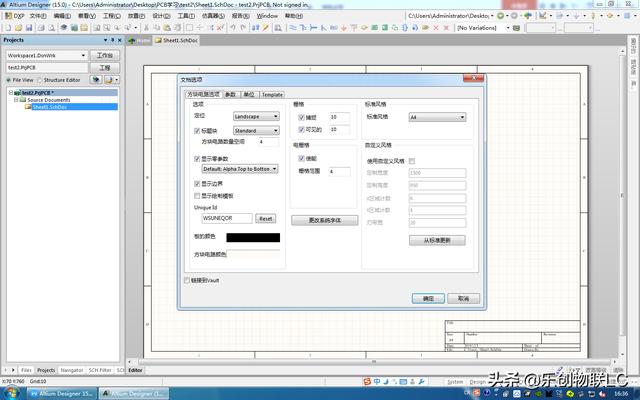This screenshot has height=400, width=640.
Task: Click the green circle navigation icon
Action: (x=500, y=16)
